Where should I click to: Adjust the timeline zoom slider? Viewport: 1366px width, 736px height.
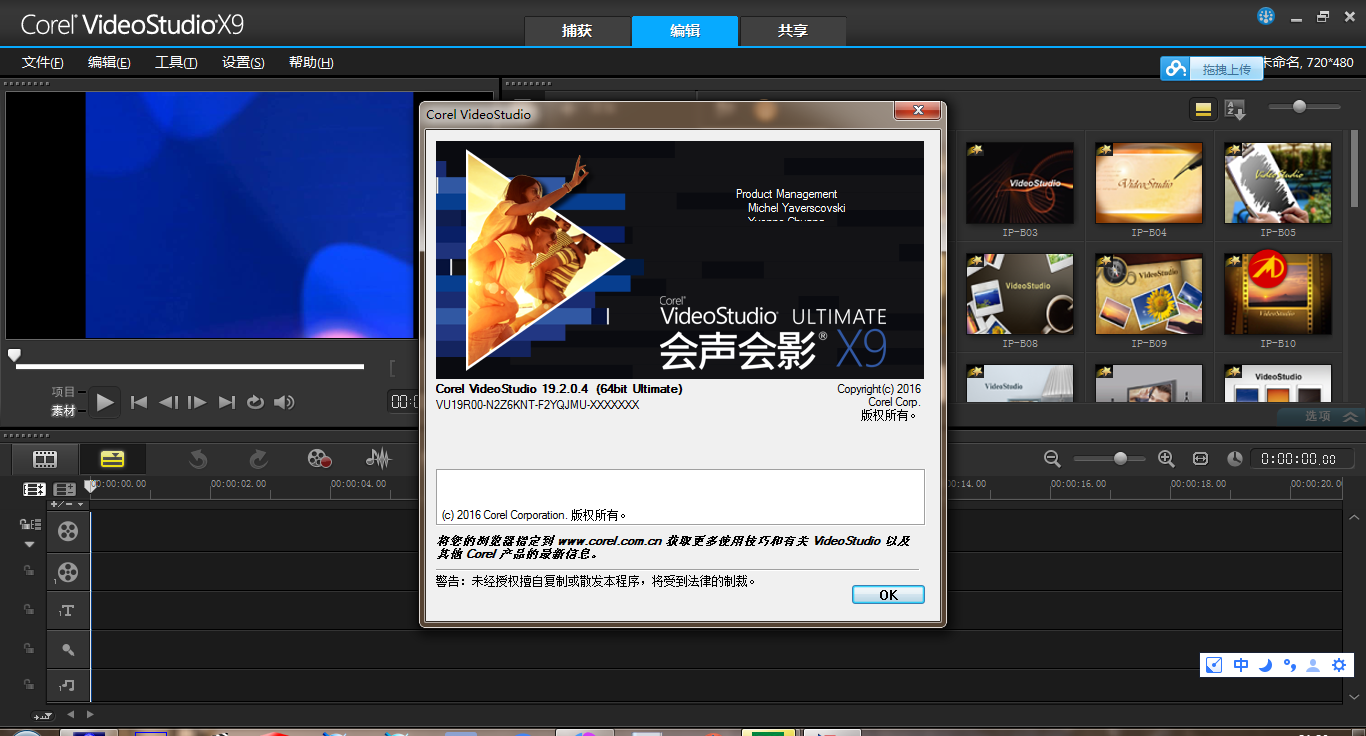tap(1110, 459)
